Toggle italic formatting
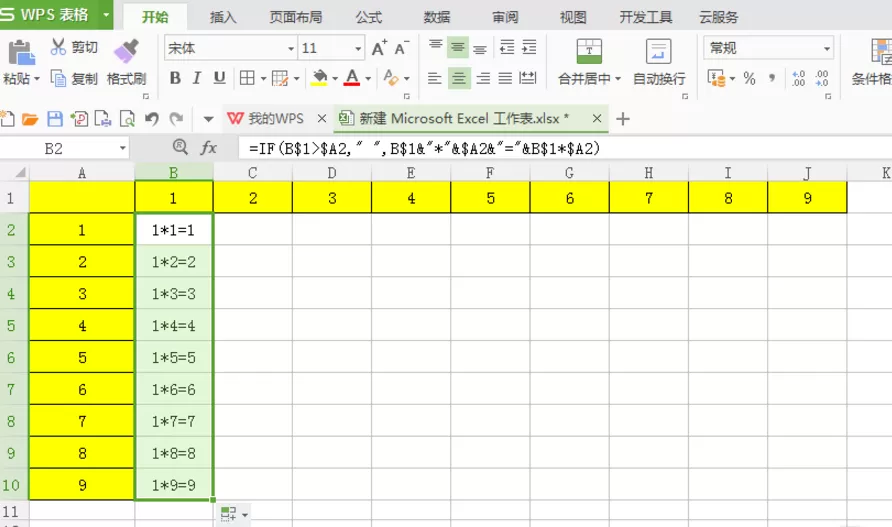 (197, 78)
